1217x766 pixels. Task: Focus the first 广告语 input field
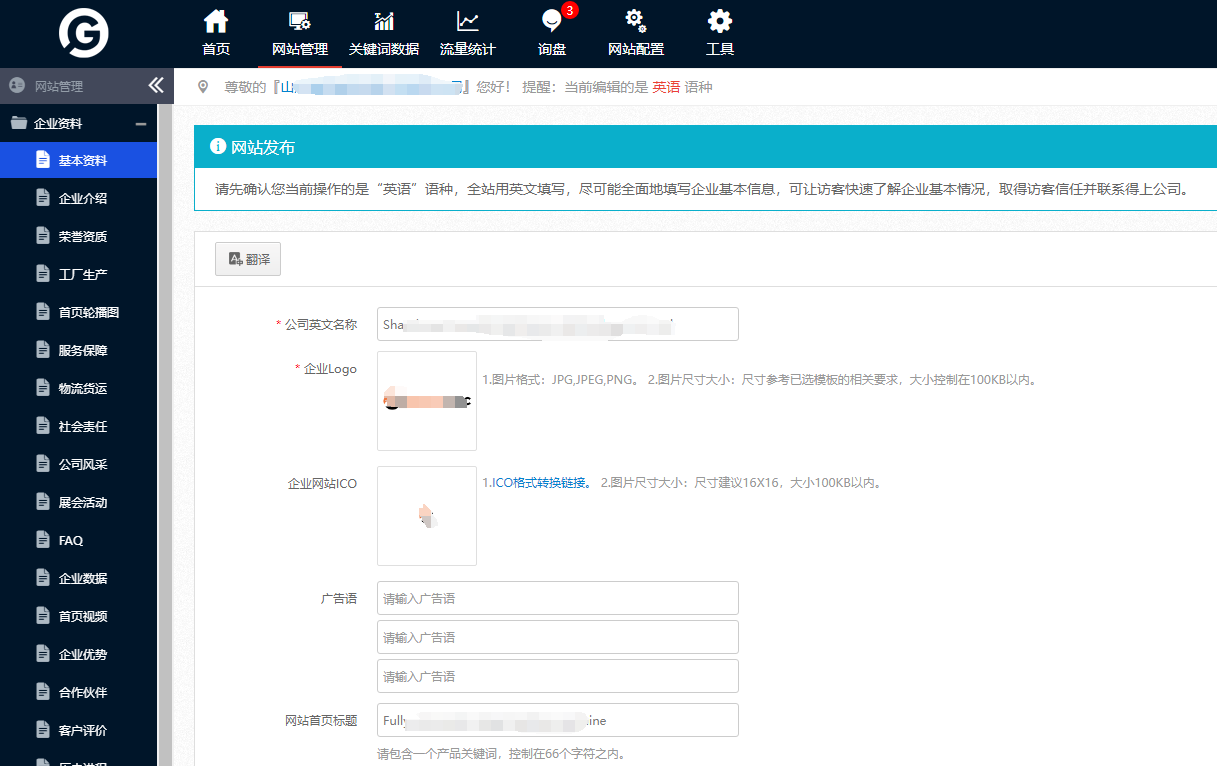557,598
